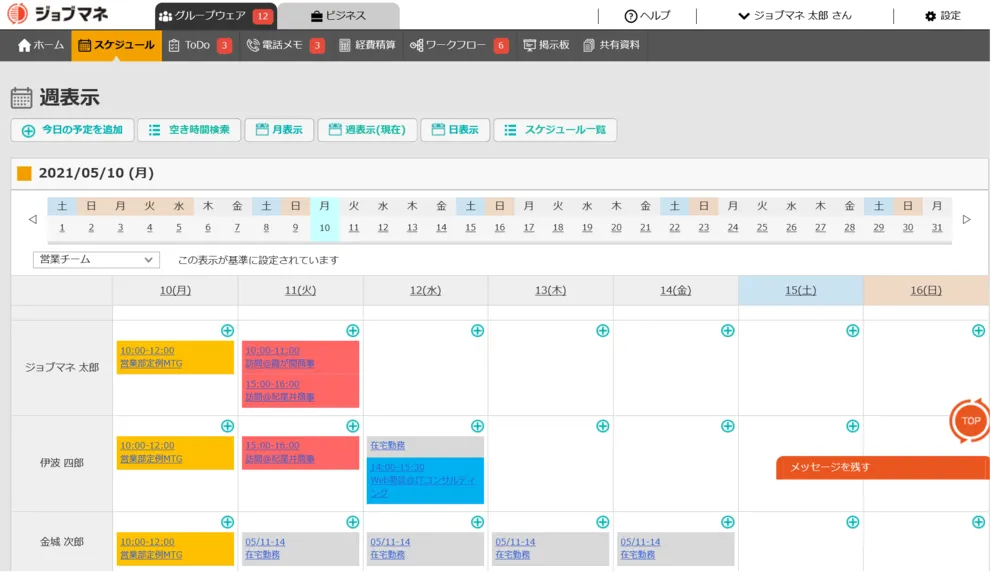The height and width of the screenshot is (577, 1000).
Task: Open the 13(木) column header
Action: [x=550, y=291]
